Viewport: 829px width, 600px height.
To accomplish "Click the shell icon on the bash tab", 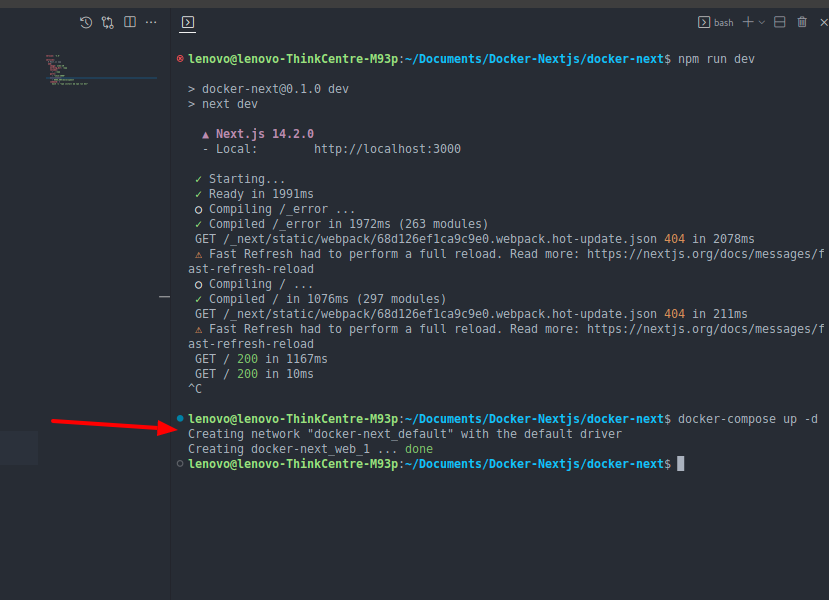I will click(706, 21).
